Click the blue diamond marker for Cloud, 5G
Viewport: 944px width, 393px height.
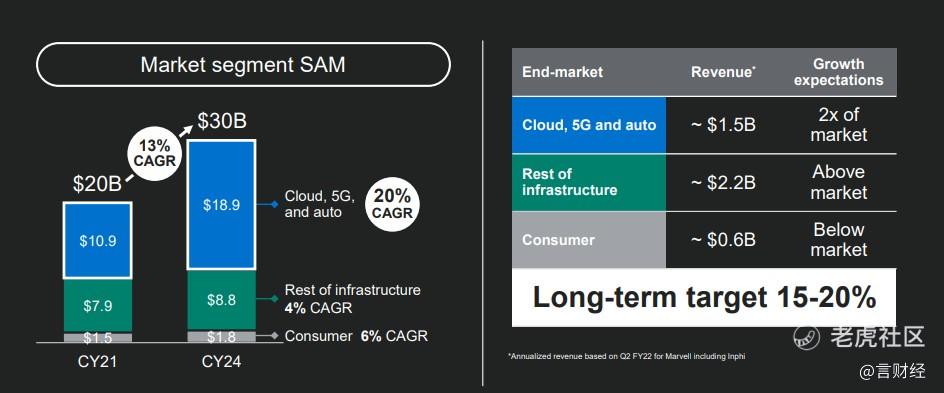tap(274, 205)
